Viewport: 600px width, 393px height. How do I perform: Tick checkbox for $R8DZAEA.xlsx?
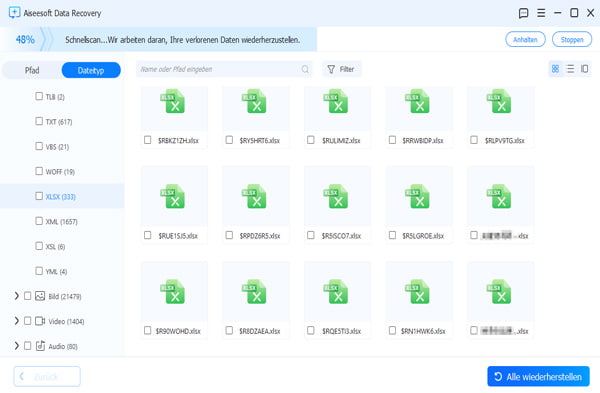click(x=229, y=330)
